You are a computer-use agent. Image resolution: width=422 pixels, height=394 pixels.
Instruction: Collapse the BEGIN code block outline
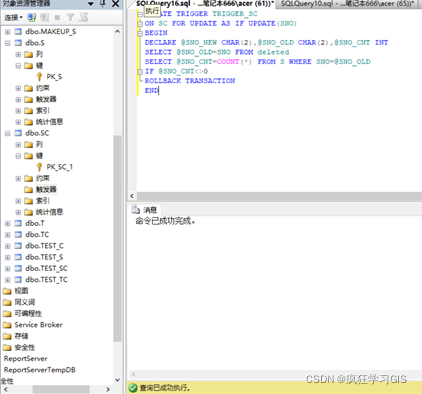(x=140, y=33)
